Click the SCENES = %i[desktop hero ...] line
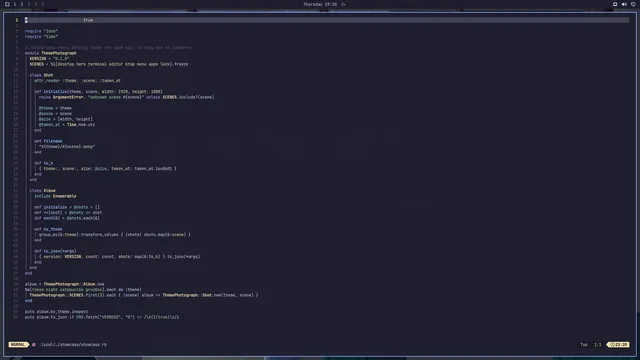Viewport: 640px width, 360px height. pyautogui.click(x=109, y=64)
